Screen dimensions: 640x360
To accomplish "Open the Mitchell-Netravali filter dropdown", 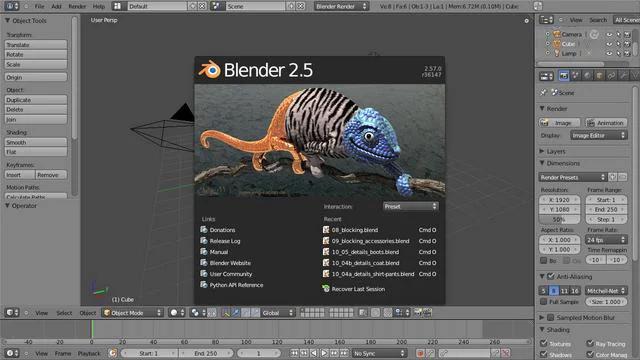I will click(606, 291).
